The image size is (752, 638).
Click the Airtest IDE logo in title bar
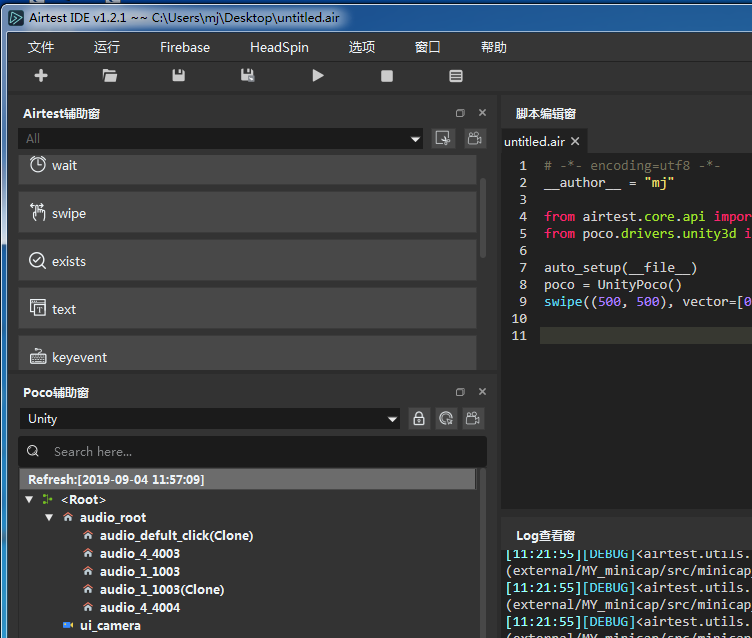pos(16,18)
